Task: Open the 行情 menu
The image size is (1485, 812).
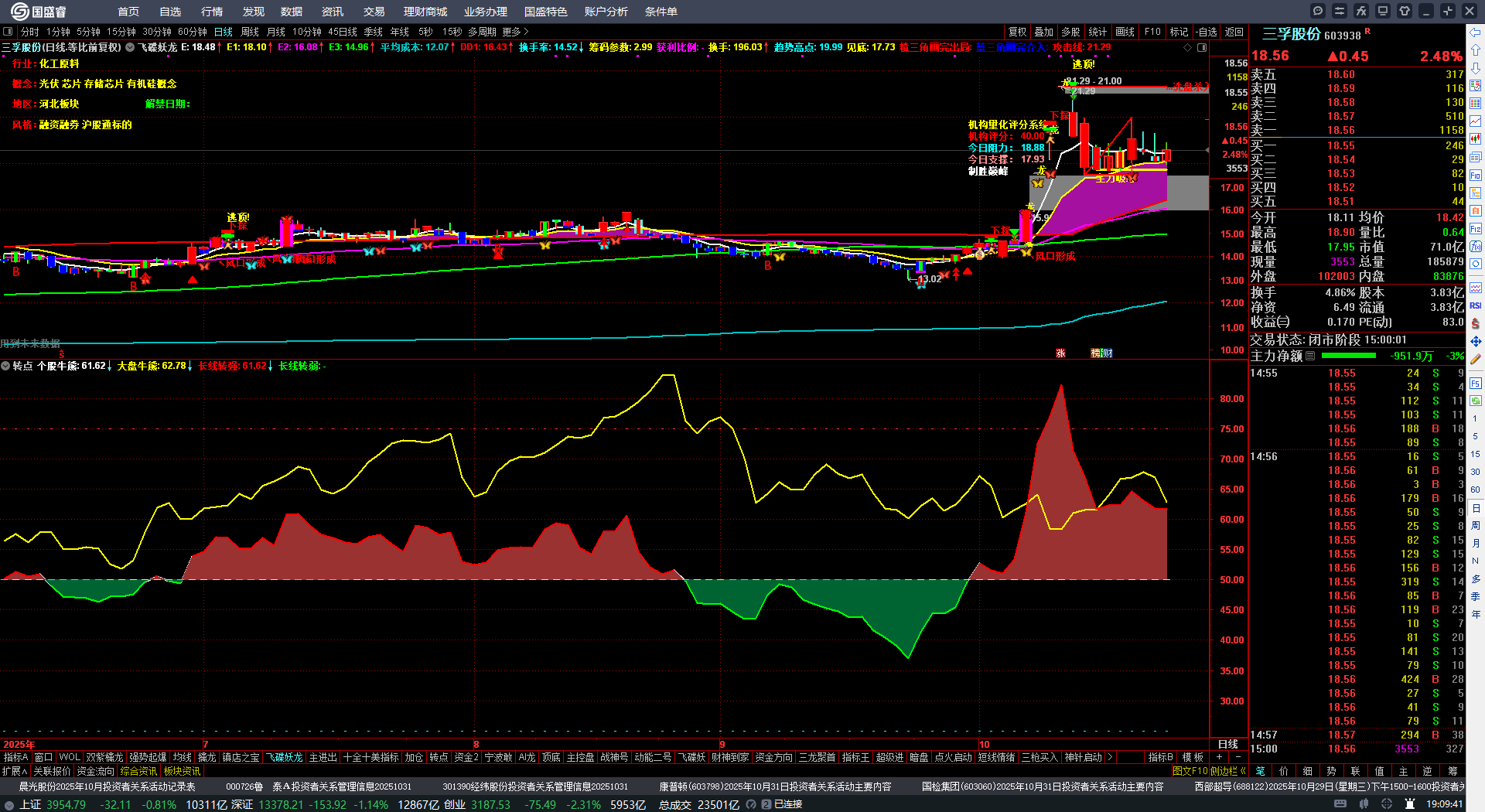Action: (212, 12)
